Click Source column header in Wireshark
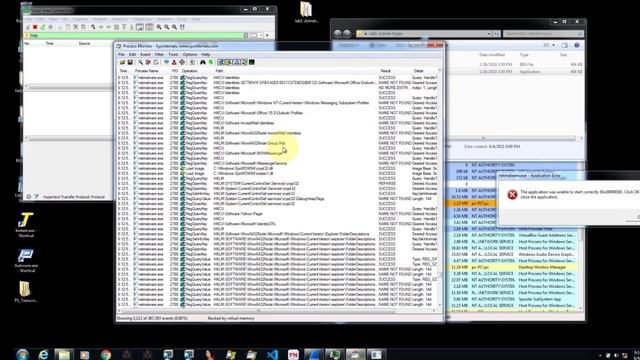The image size is (640, 360). (84, 43)
